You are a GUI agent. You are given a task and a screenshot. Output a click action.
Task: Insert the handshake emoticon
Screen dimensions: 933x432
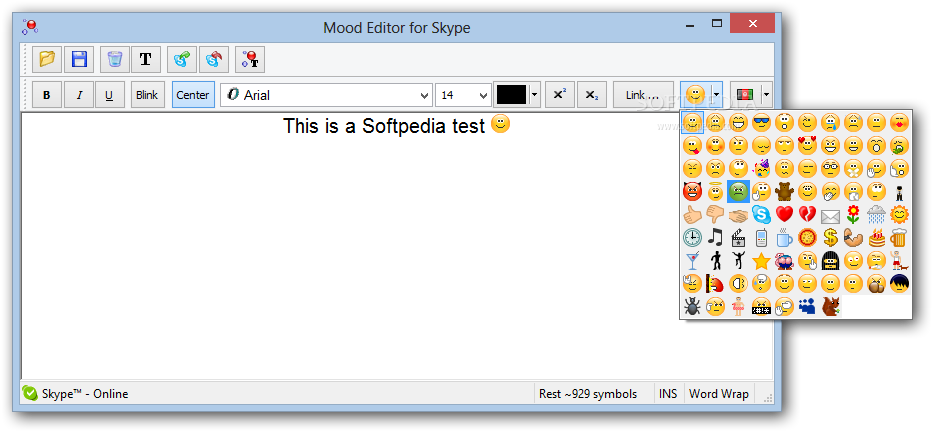738,214
